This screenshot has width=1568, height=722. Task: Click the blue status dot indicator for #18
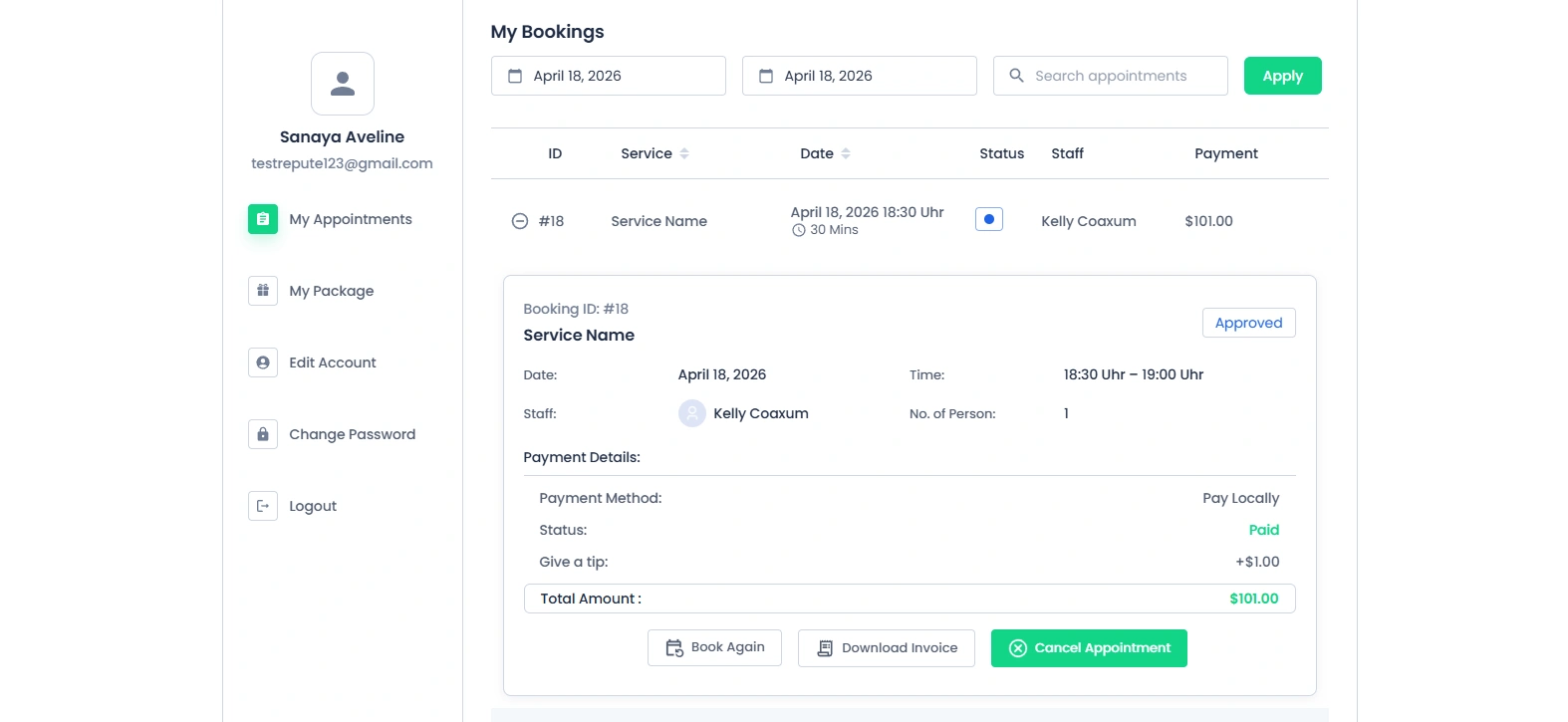tap(989, 220)
